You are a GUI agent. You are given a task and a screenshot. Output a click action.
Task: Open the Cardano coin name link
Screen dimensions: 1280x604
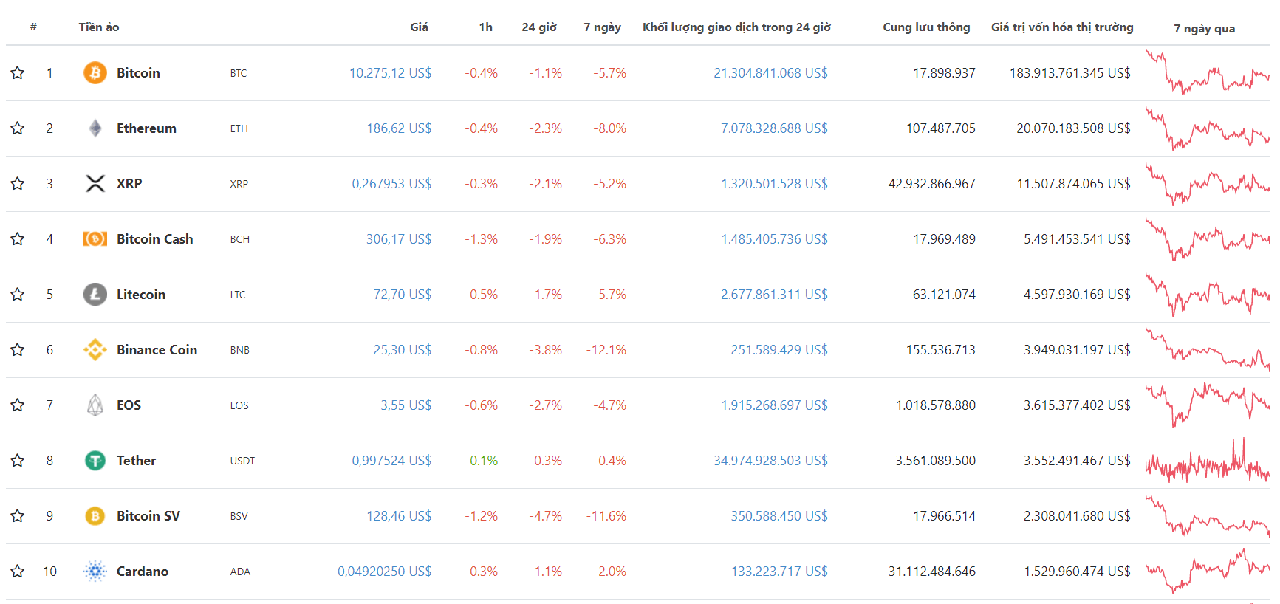[142, 571]
